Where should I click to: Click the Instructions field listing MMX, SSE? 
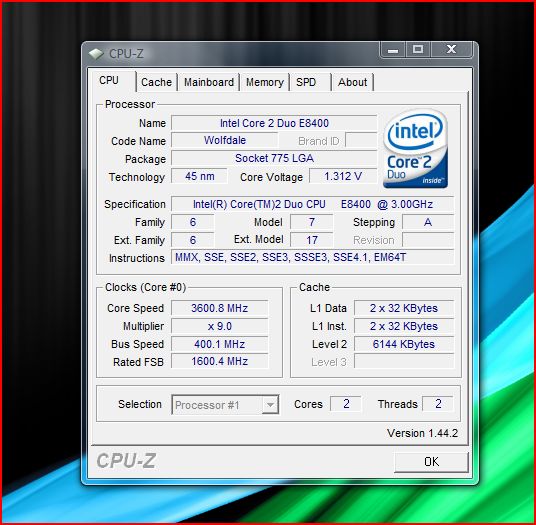[312, 257]
